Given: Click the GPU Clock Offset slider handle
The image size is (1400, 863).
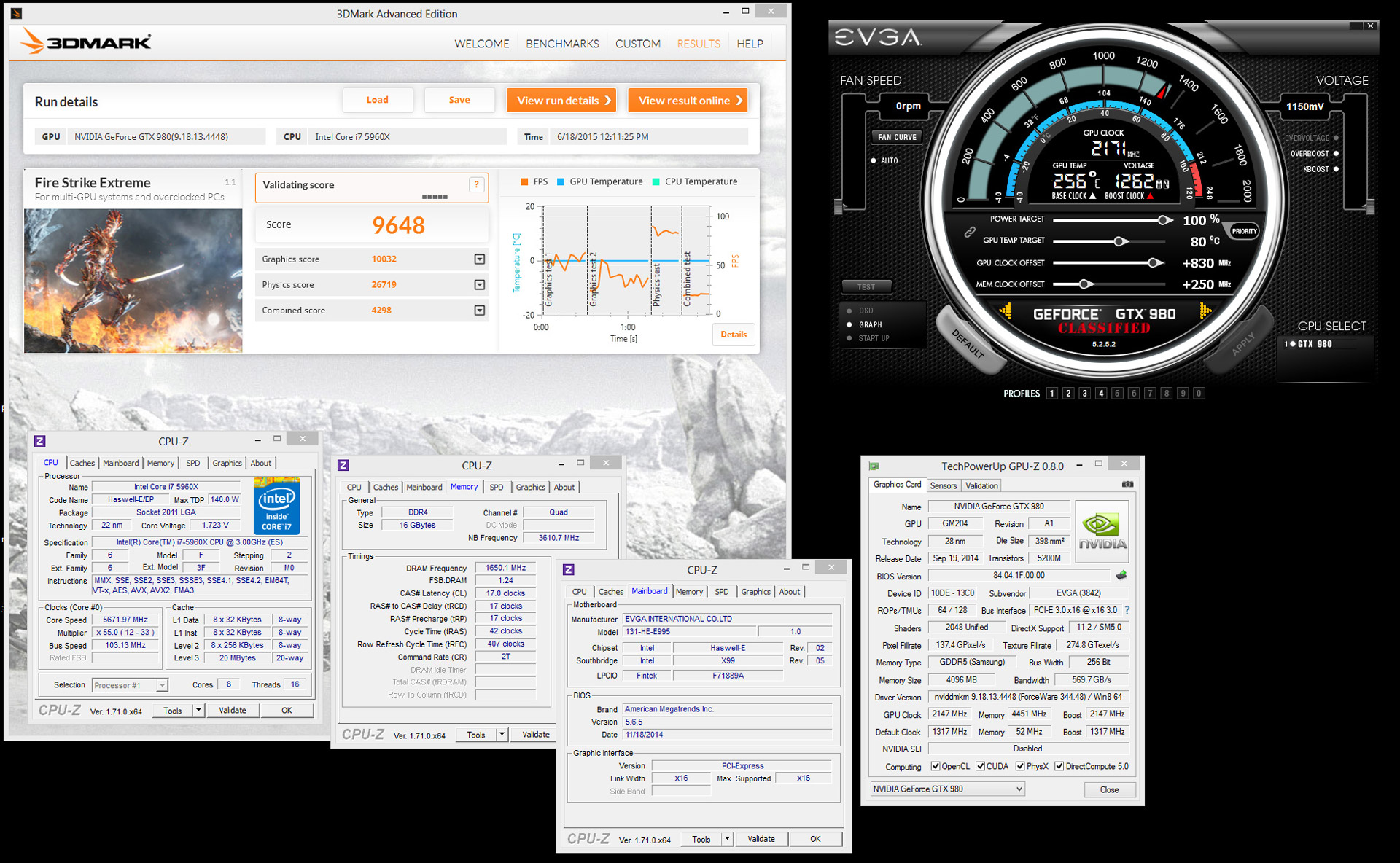Looking at the screenshot, I should (x=1154, y=263).
